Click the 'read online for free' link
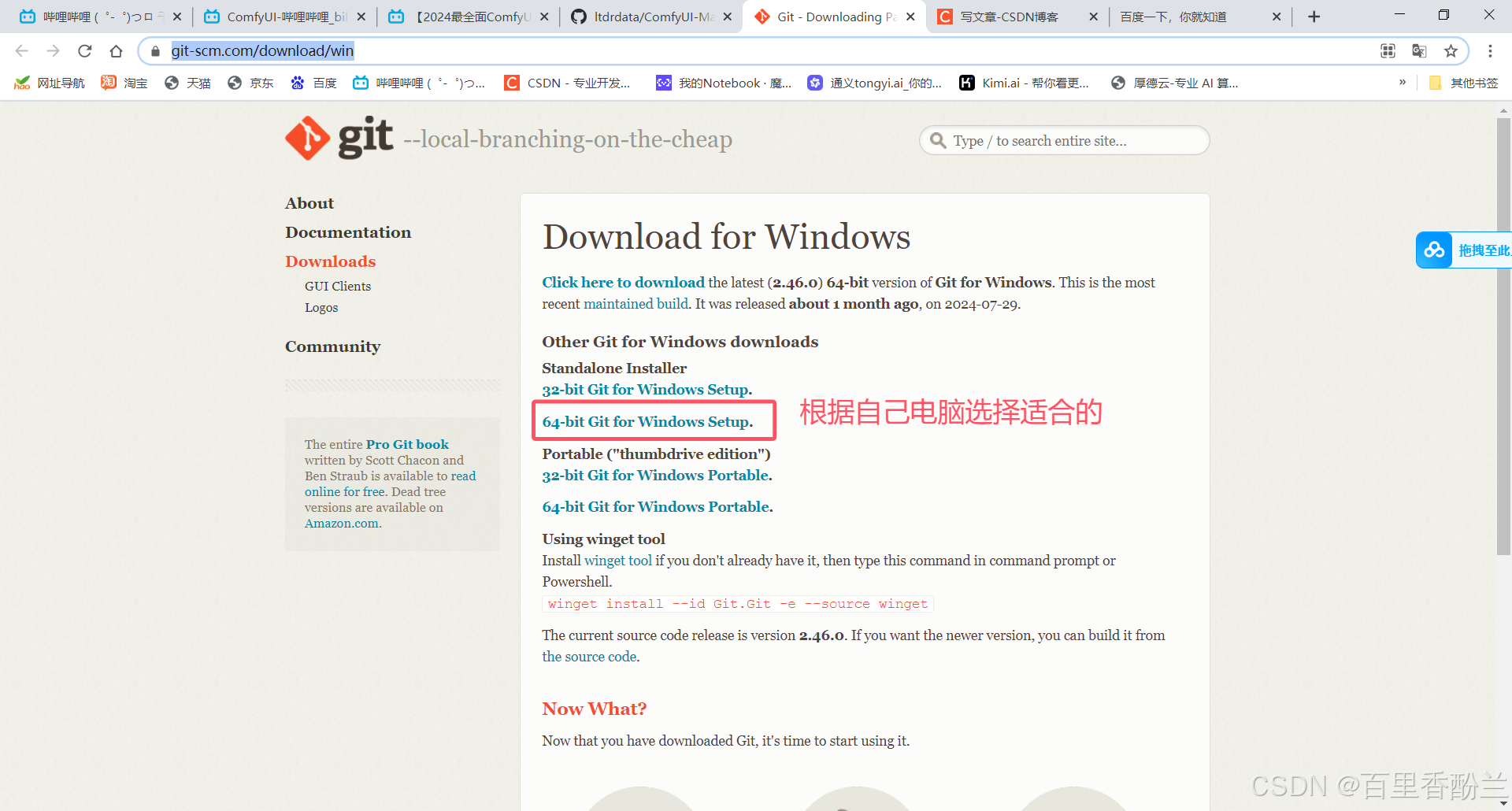 (391, 483)
